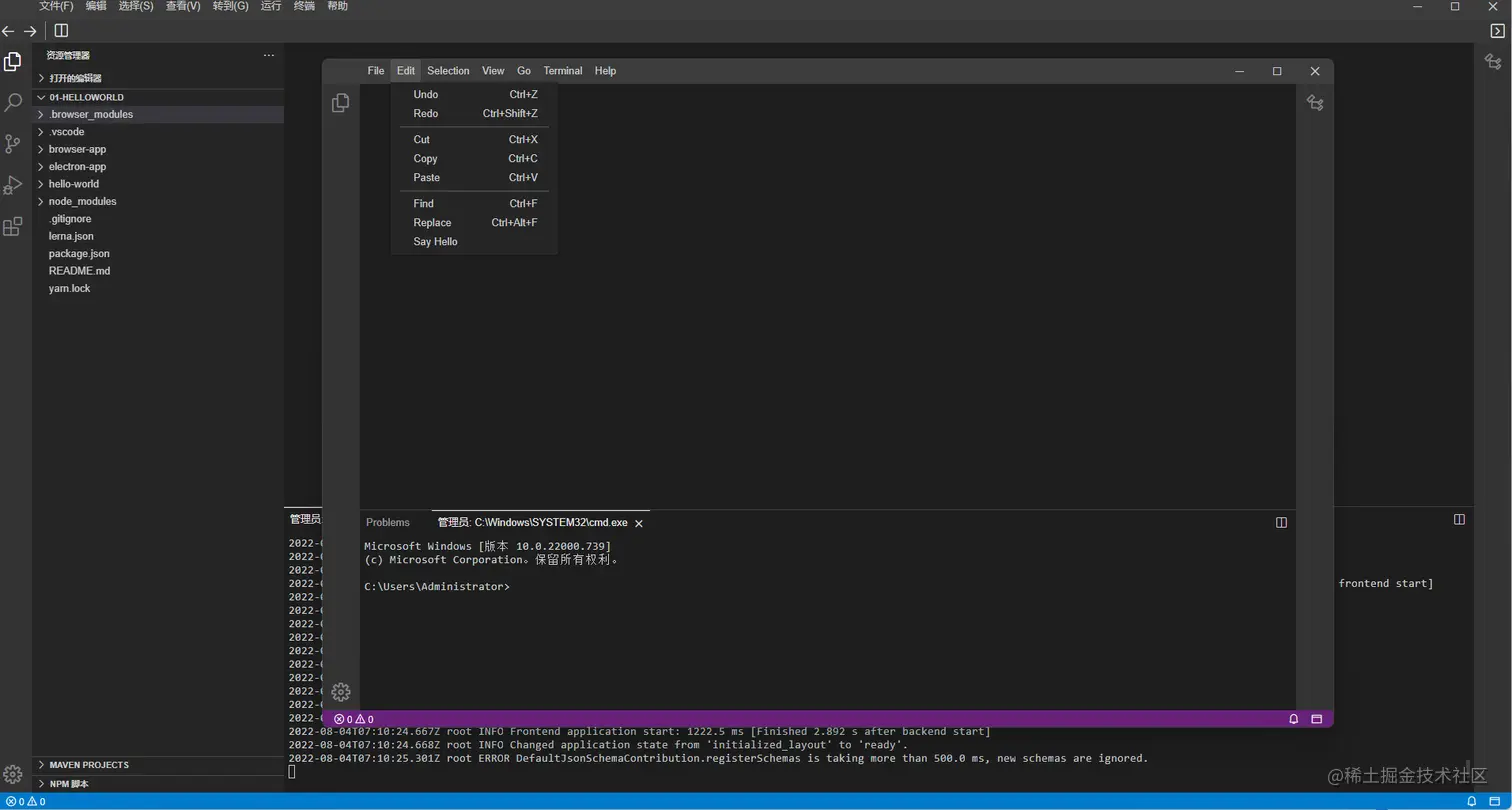Image resolution: width=1512 pixels, height=810 pixels.
Task: Click the terminal panel icon at the outer window's top right
Action: [x=1497, y=31]
